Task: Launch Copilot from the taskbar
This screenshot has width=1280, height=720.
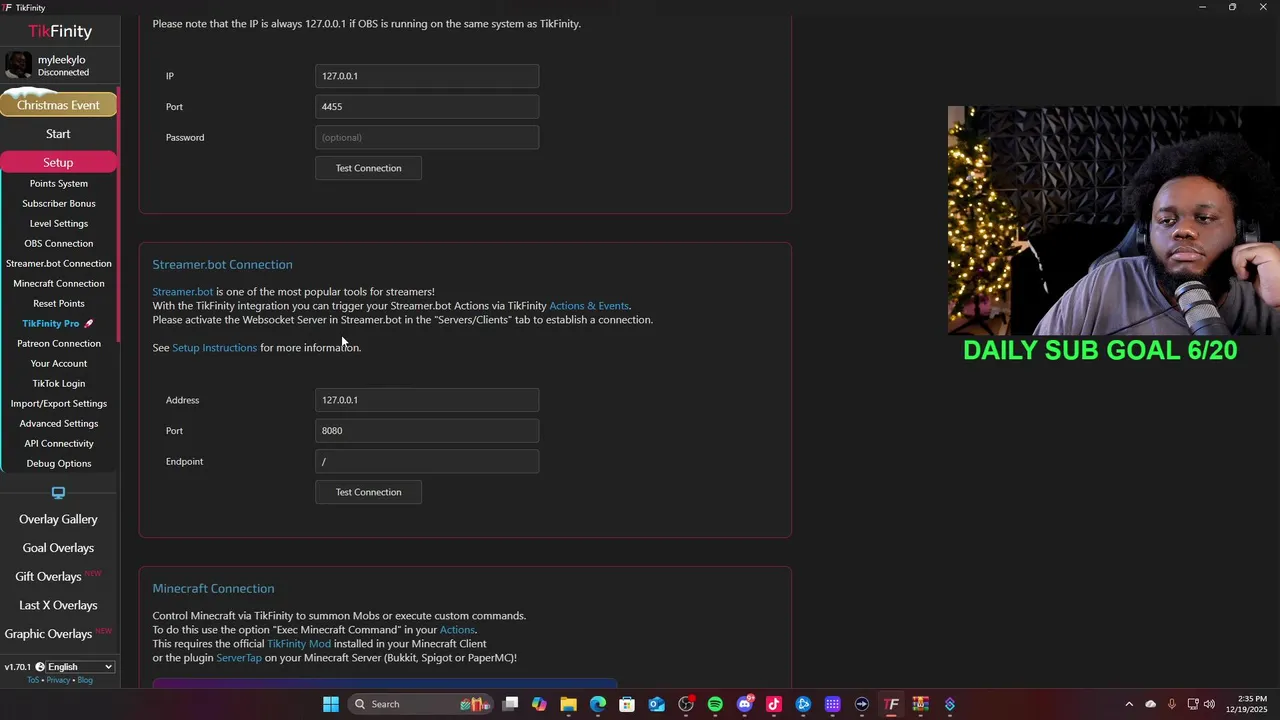Action: tap(539, 704)
